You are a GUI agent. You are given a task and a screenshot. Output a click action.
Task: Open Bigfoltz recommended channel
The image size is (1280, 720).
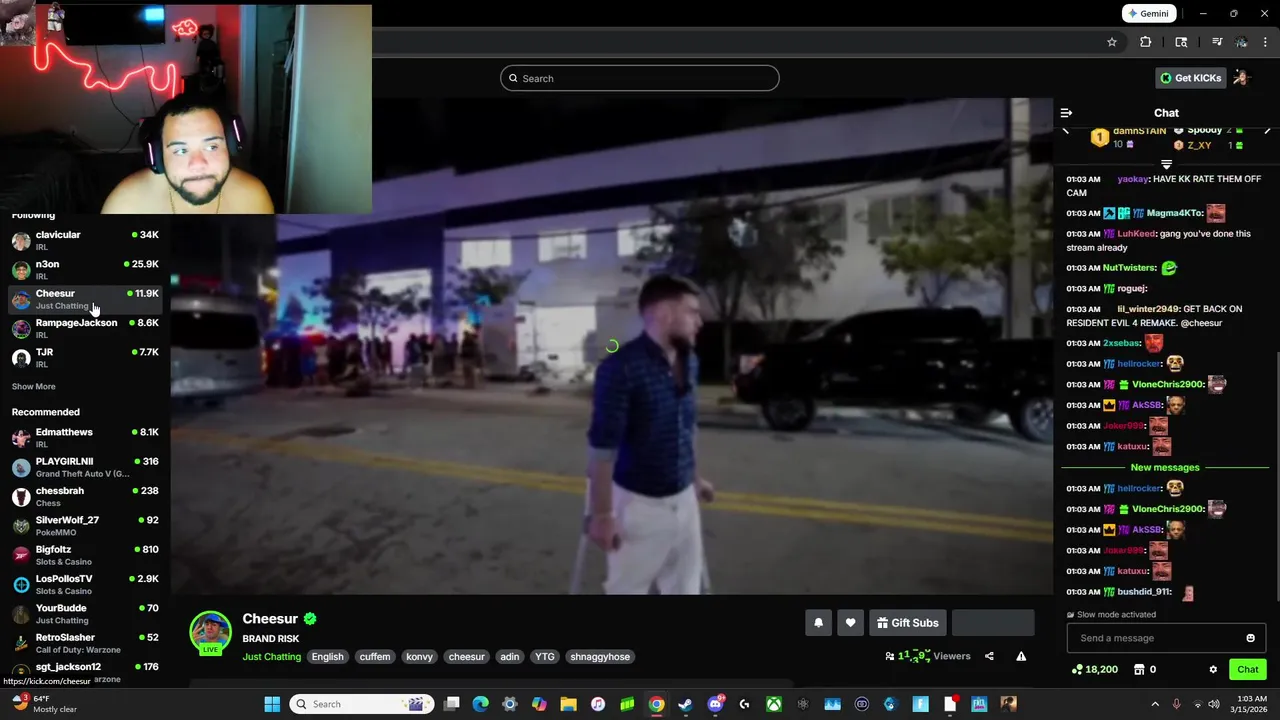[85, 555]
